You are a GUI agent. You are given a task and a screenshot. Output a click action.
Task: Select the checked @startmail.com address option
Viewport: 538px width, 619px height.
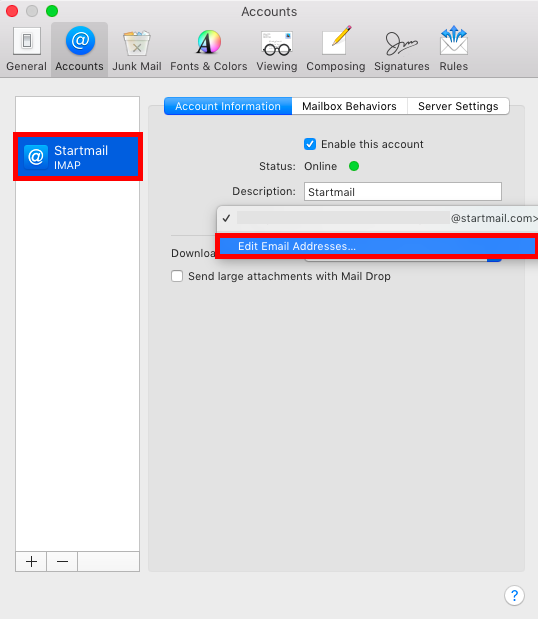[378, 218]
